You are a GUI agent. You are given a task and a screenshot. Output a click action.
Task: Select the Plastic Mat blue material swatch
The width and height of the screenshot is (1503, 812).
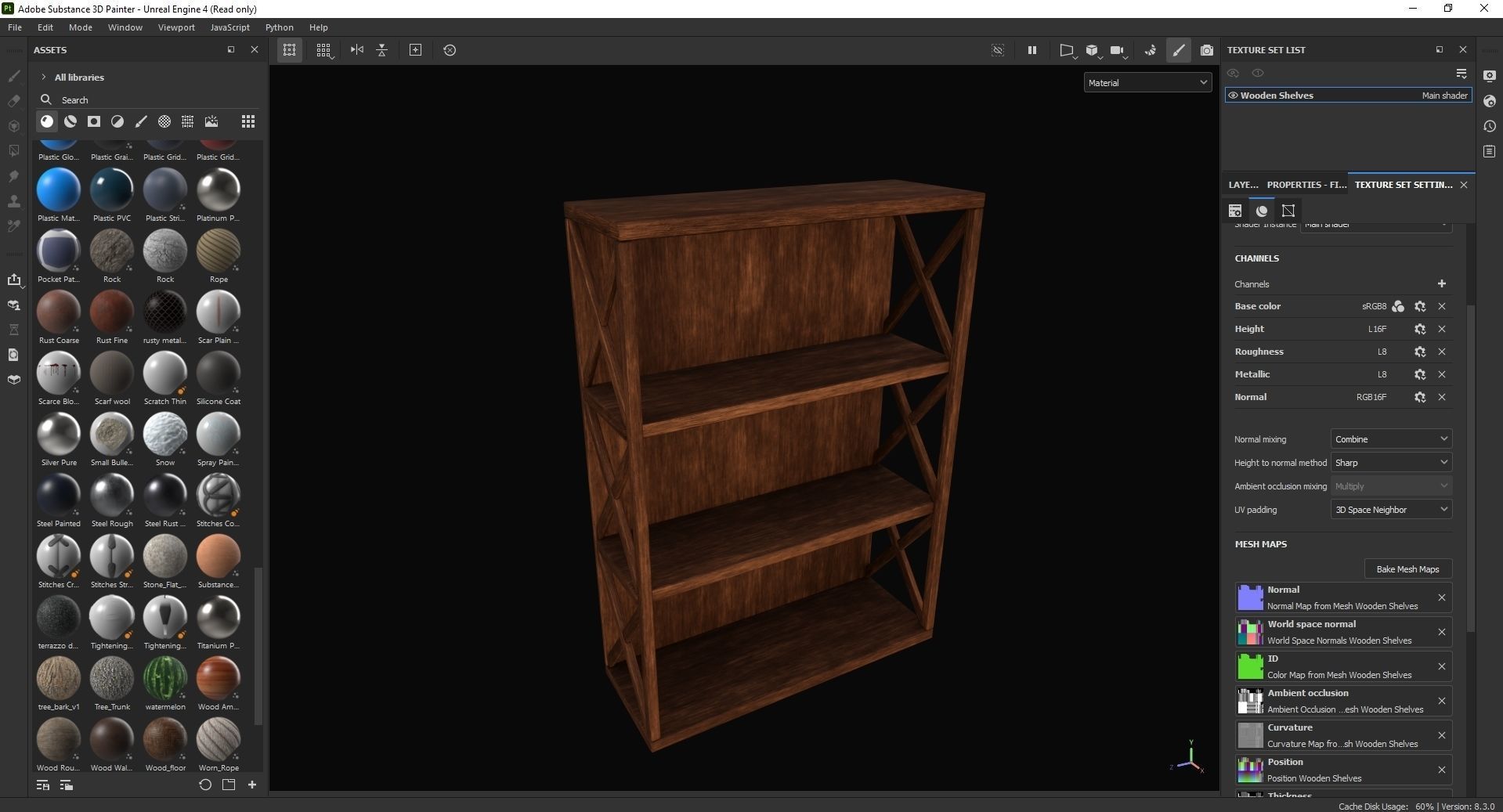[59, 189]
